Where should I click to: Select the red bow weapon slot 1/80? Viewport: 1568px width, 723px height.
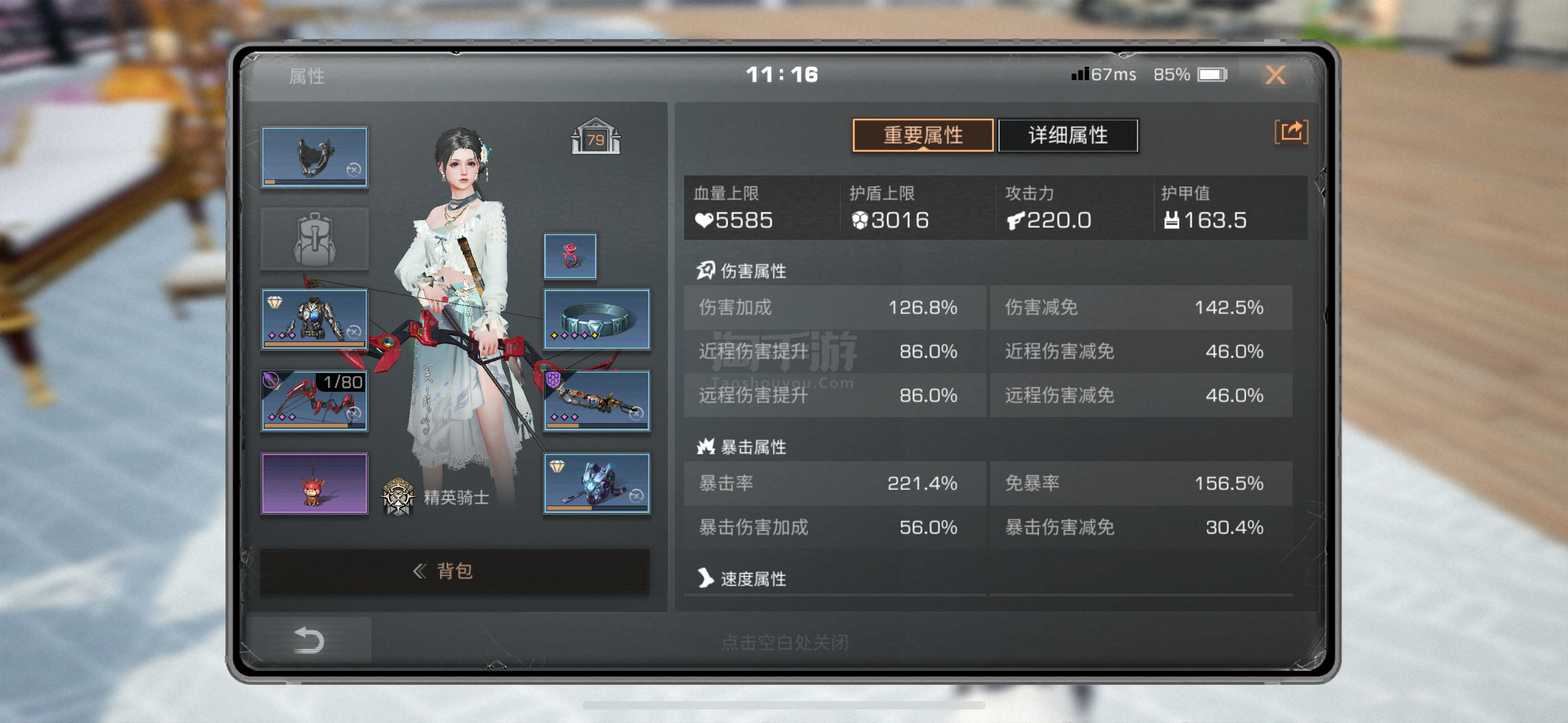point(314,400)
